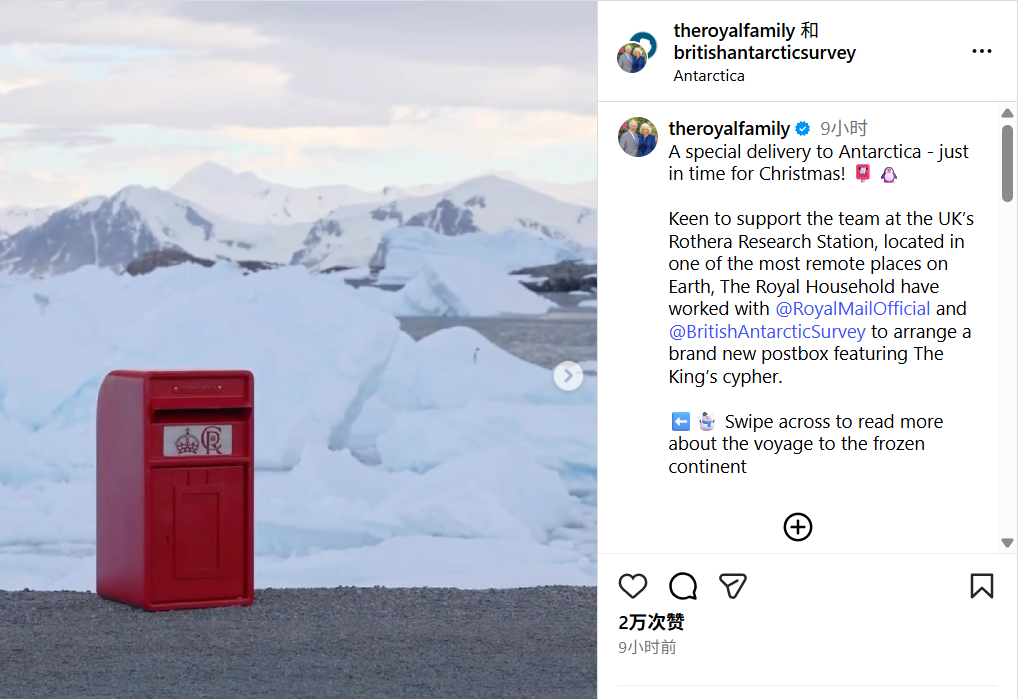Load more comments with plus circle icon
This screenshot has width=1020, height=699.
[798, 527]
